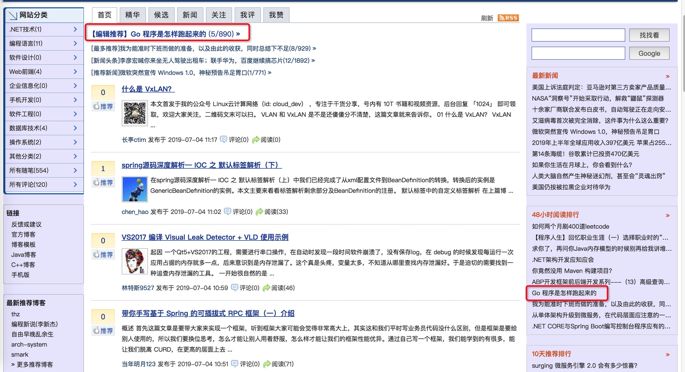Switch to the 精华 tab
685x372 pixels.
(132, 15)
